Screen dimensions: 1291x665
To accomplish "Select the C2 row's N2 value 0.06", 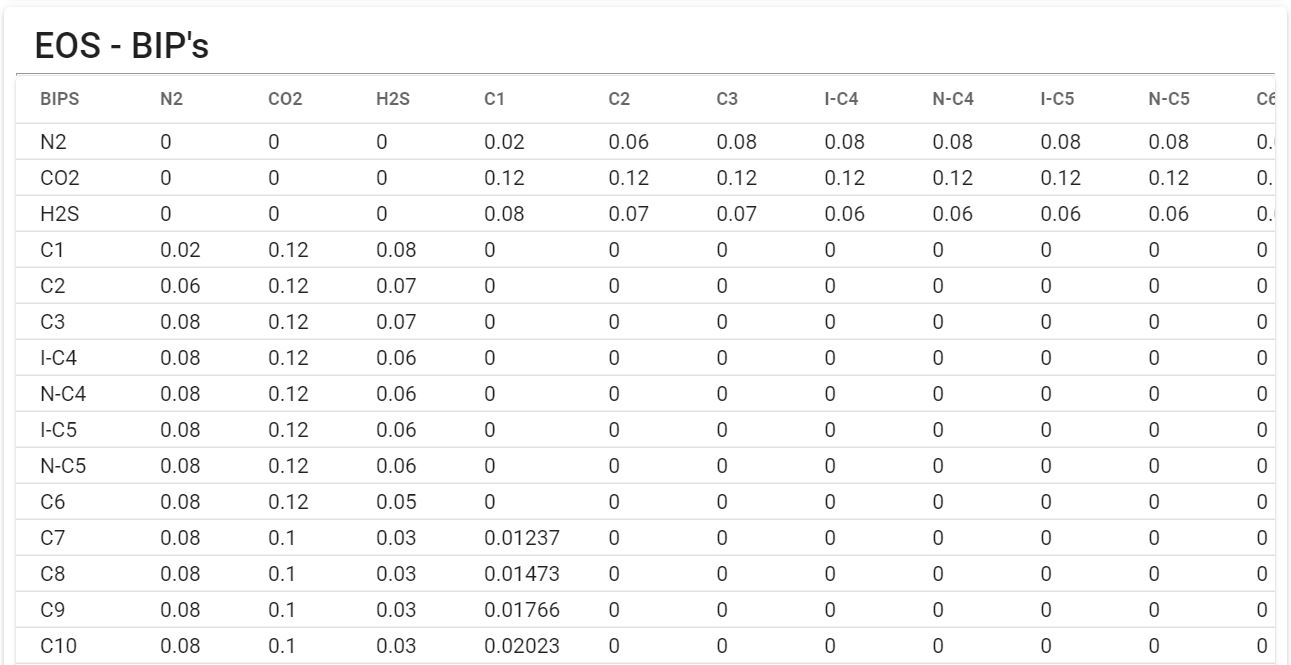I will point(180,286).
